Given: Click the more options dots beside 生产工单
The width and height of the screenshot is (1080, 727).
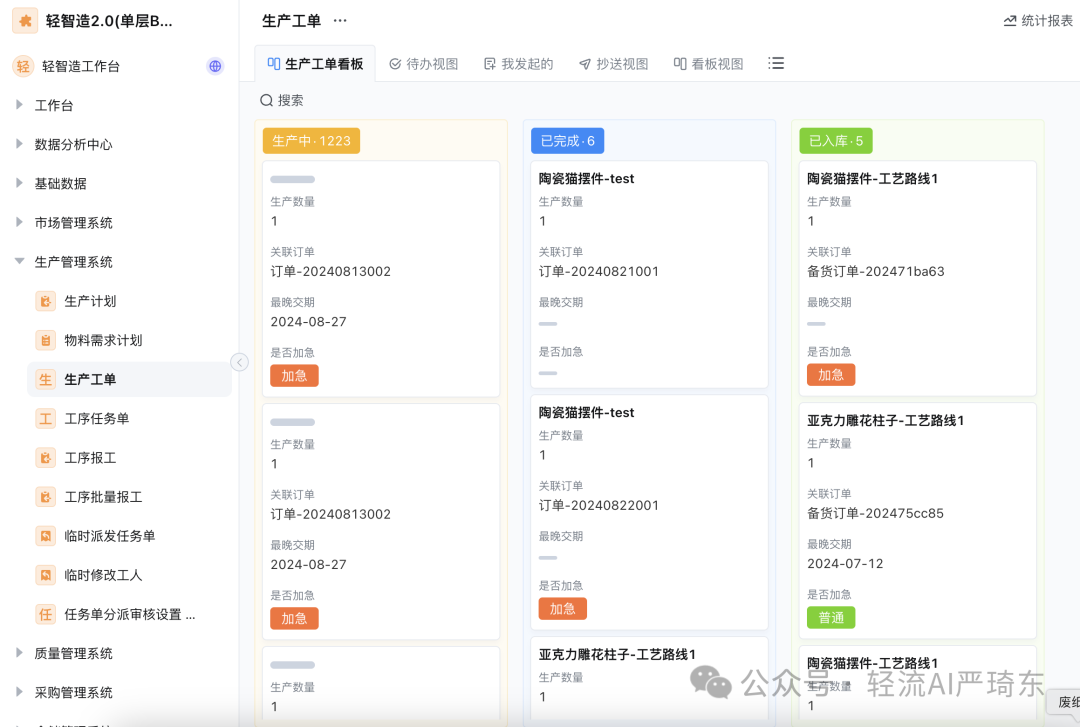Looking at the screenshot, I should 339,20.
